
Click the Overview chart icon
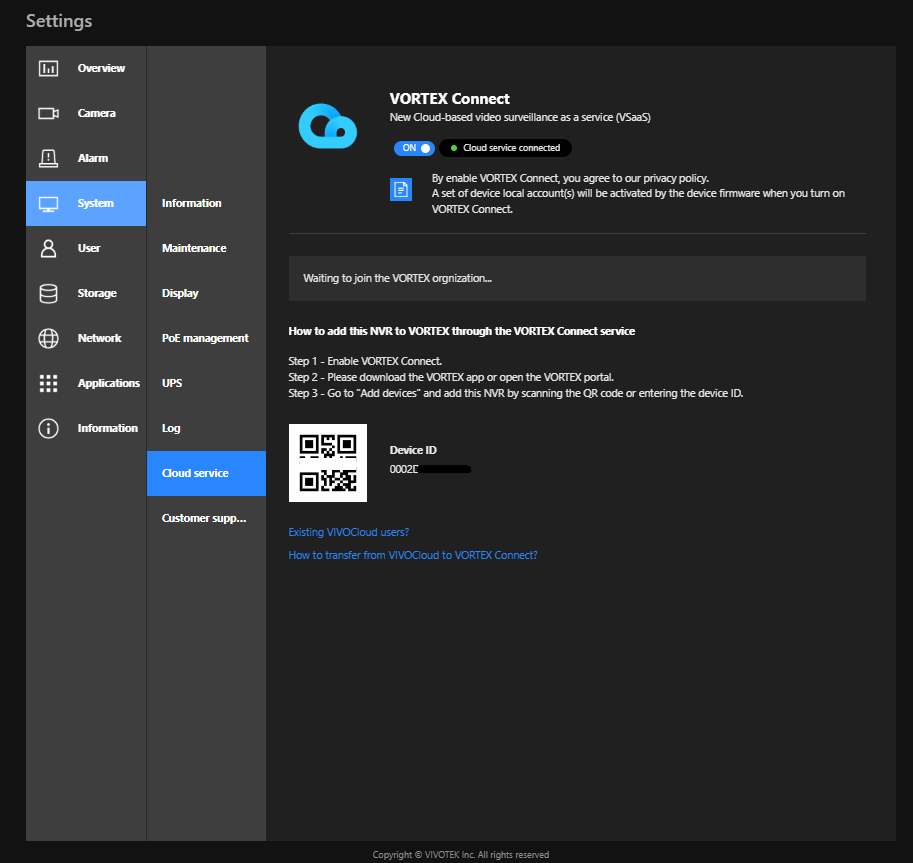(48, 68)
